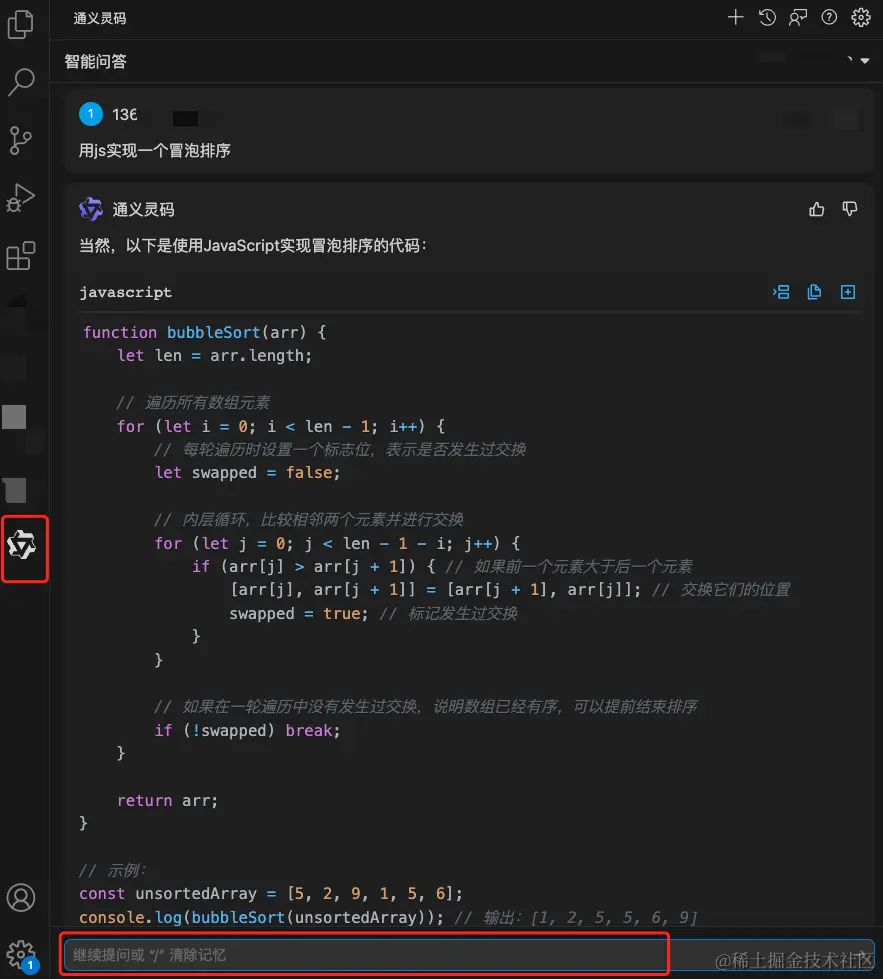Click the 通义灵码 panel title
Image resolution: width=883 pixels, height=979 pixels.
click(x=100, y=18)
